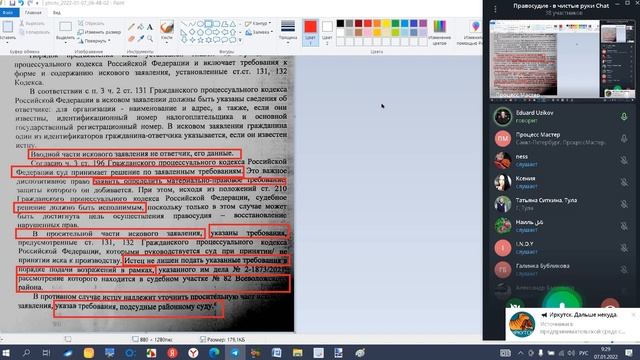Viewport: 640px width, 360px height.
Task: Click the Paste (Вставить) clipboard icon
Action: tap(7, 27)
